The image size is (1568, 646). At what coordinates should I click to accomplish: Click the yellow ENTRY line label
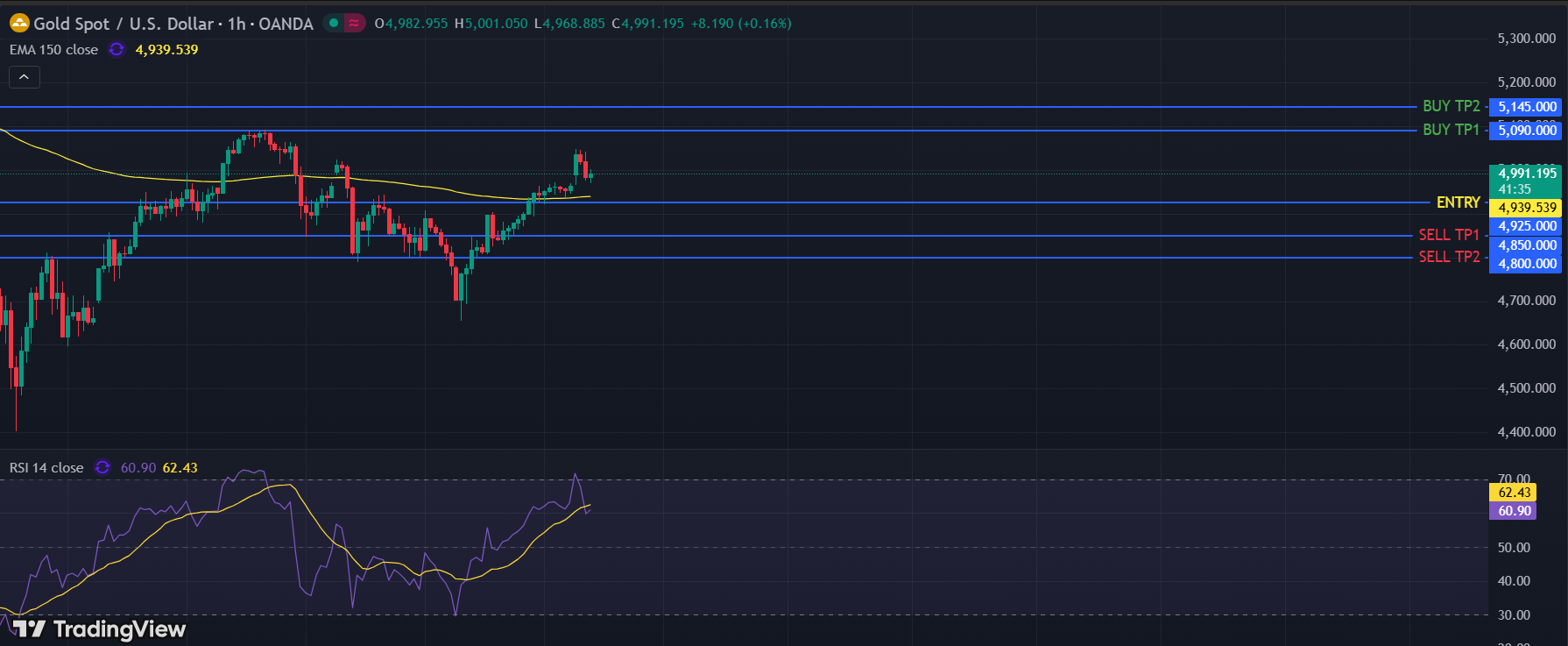tap(1458, 202)
